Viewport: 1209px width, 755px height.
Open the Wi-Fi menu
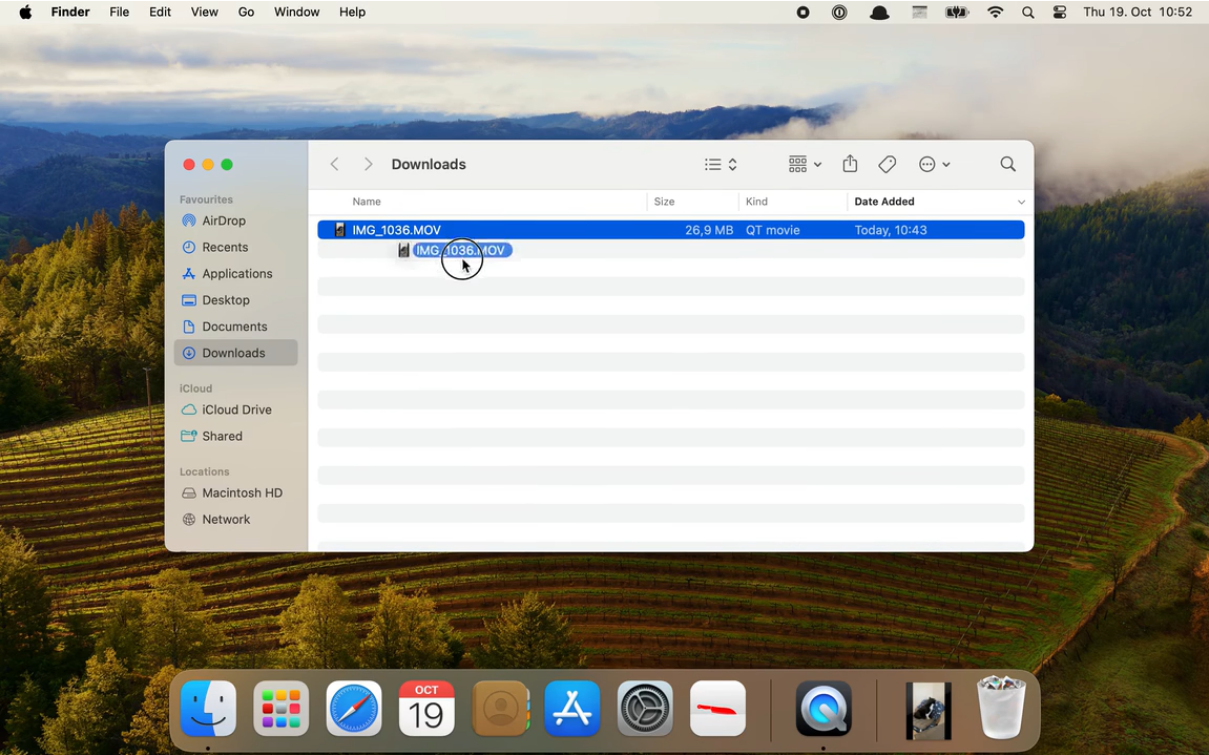tap(995, 12)
